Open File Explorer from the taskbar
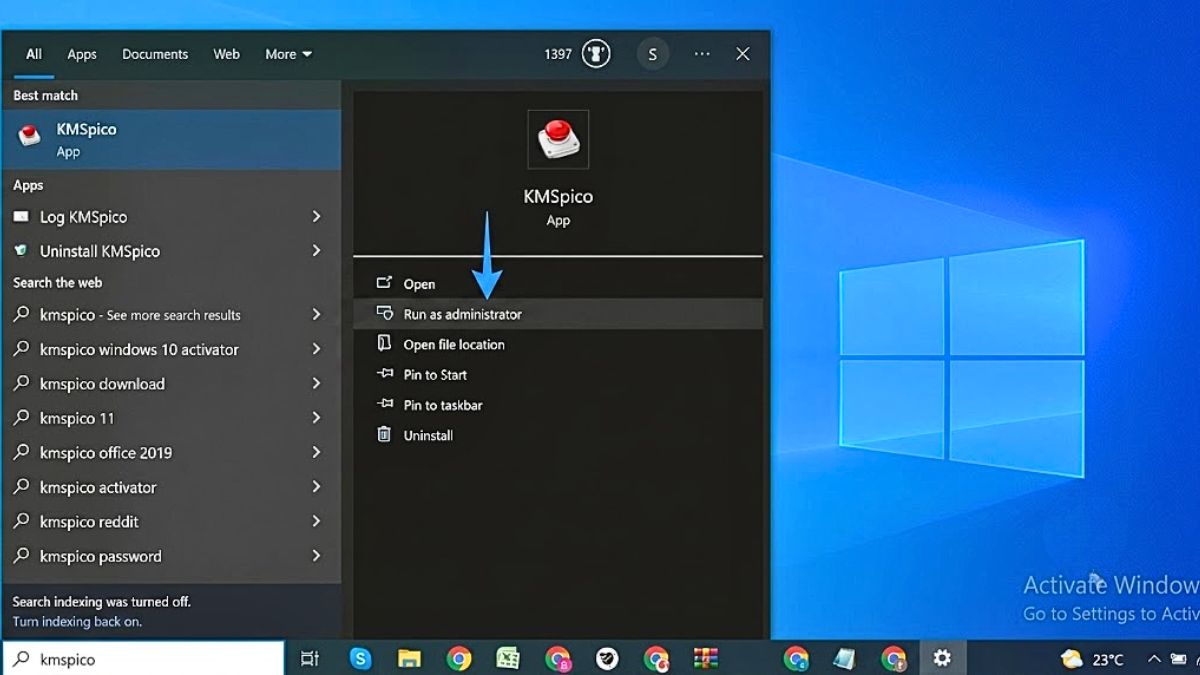1200x675 pixels. tap(409, 658)
